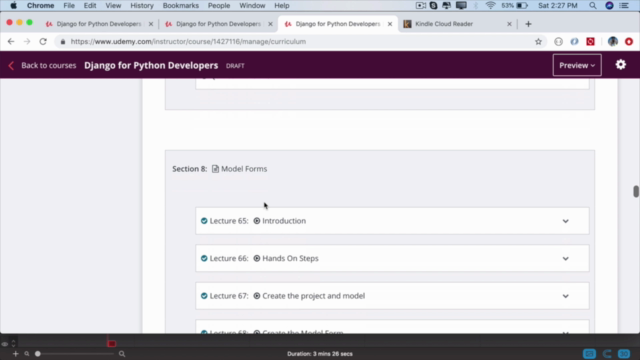Open the Edit menu

click(x=90, y=6)
